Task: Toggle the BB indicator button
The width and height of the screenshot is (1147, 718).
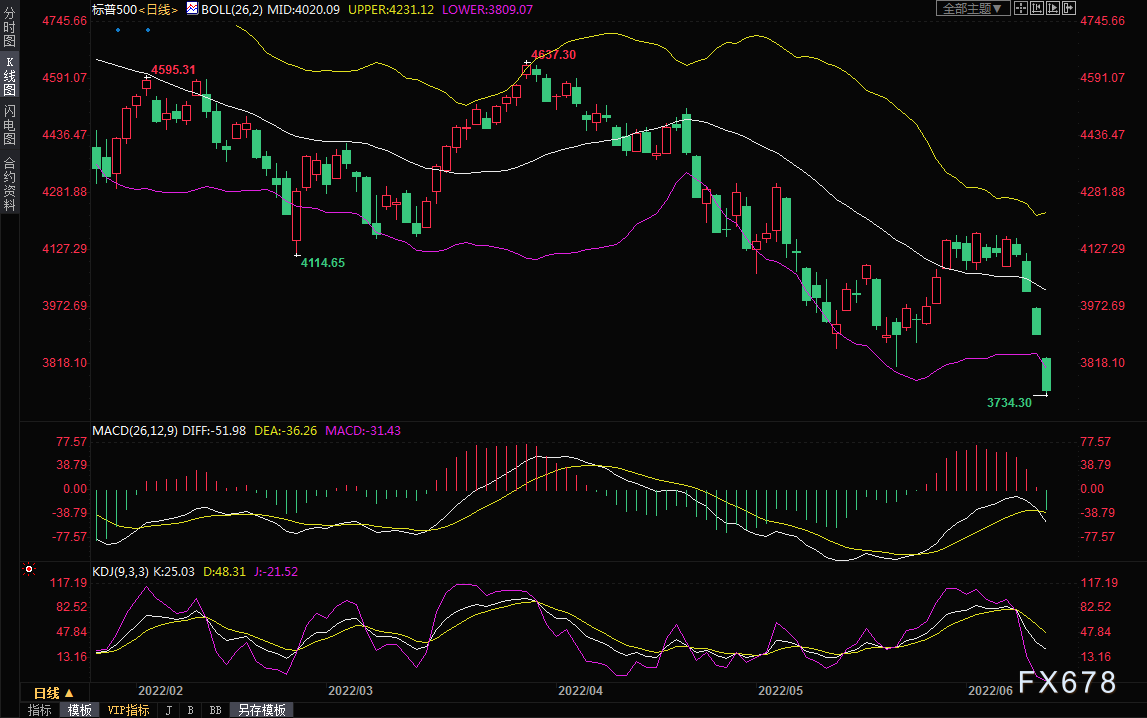Action: tap(215, 710)
